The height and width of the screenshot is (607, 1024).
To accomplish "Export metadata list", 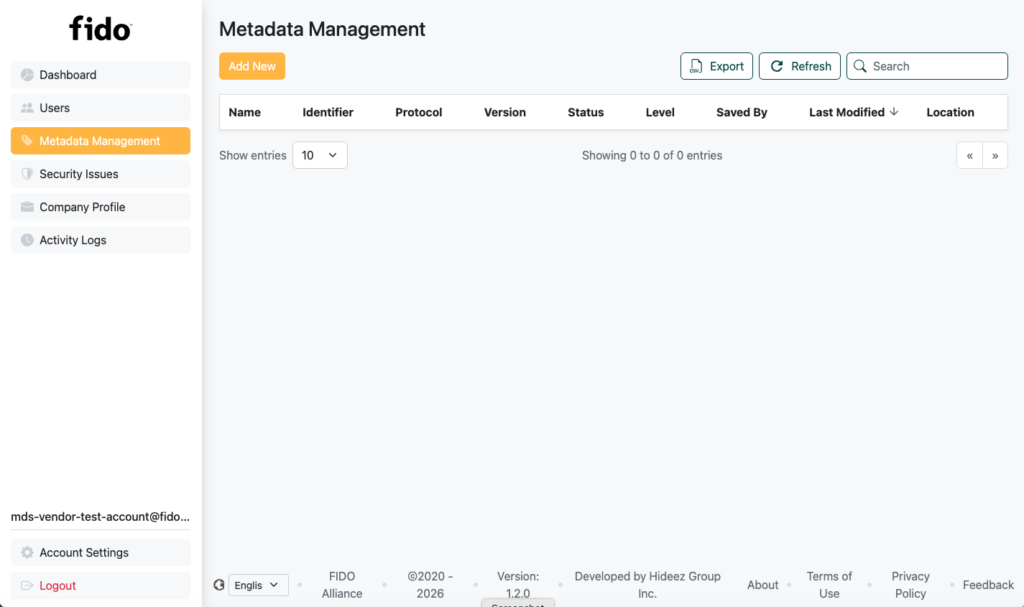I will [x=716, y=66].
